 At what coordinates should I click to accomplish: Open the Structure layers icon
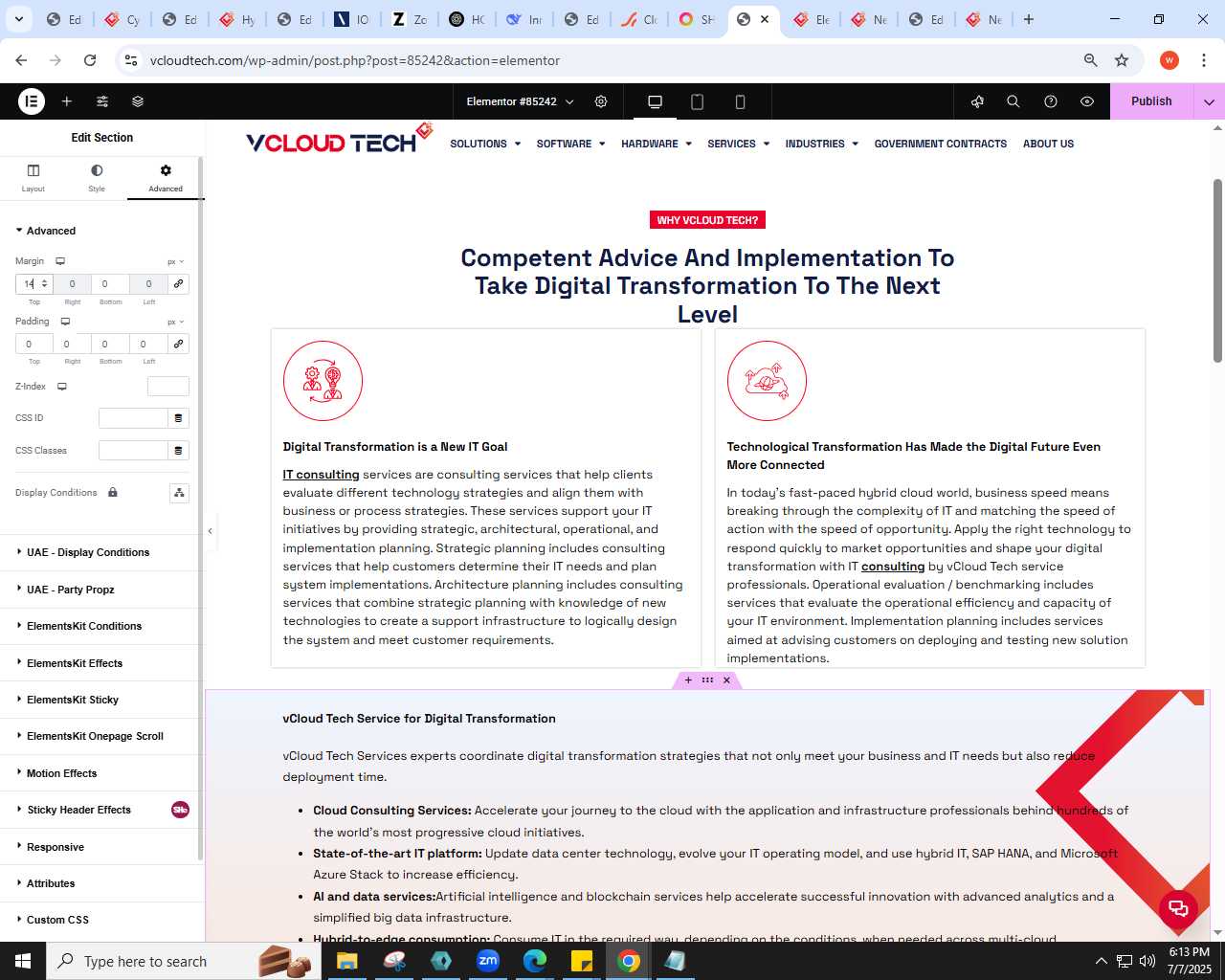[138, 101]
